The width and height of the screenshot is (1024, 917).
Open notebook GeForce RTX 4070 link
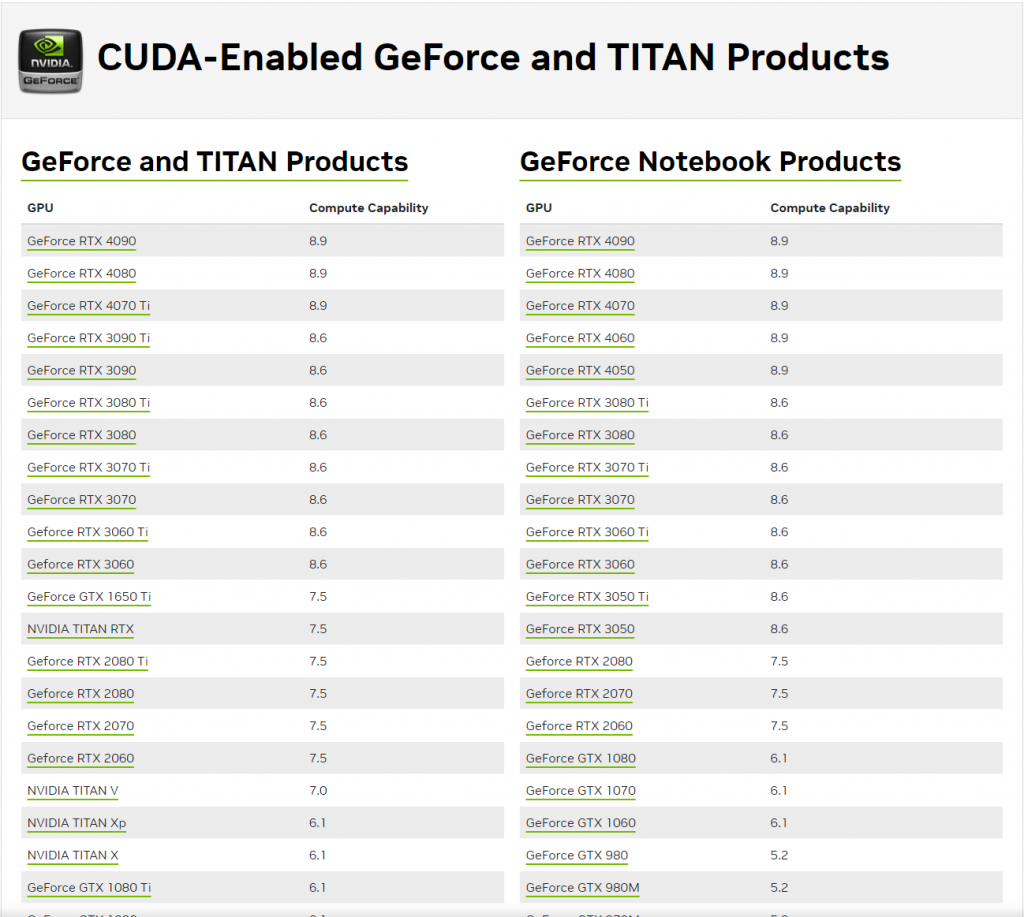pyautogui.click(x=580, y=306)
